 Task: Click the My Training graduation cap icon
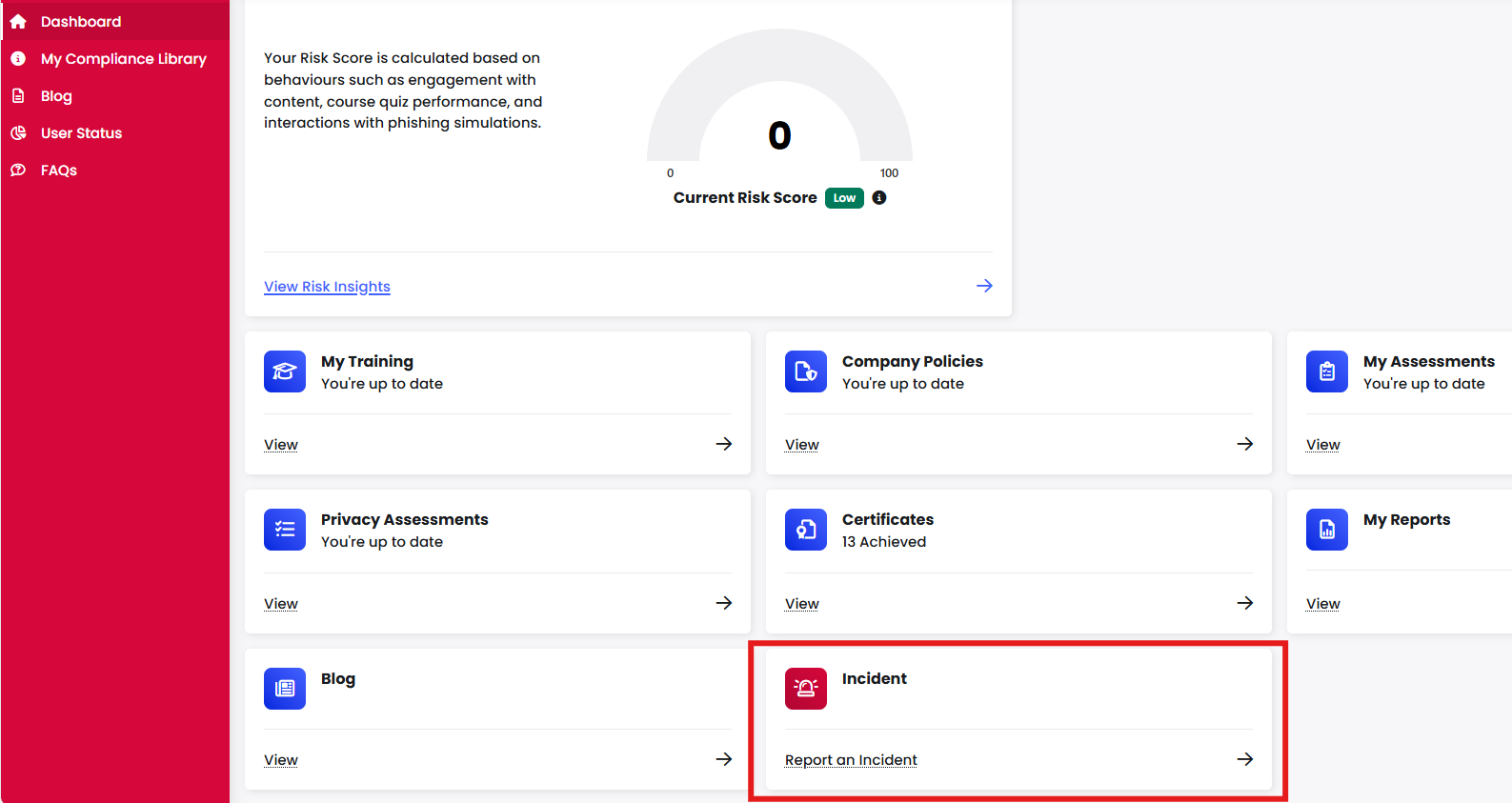[285, 371]
